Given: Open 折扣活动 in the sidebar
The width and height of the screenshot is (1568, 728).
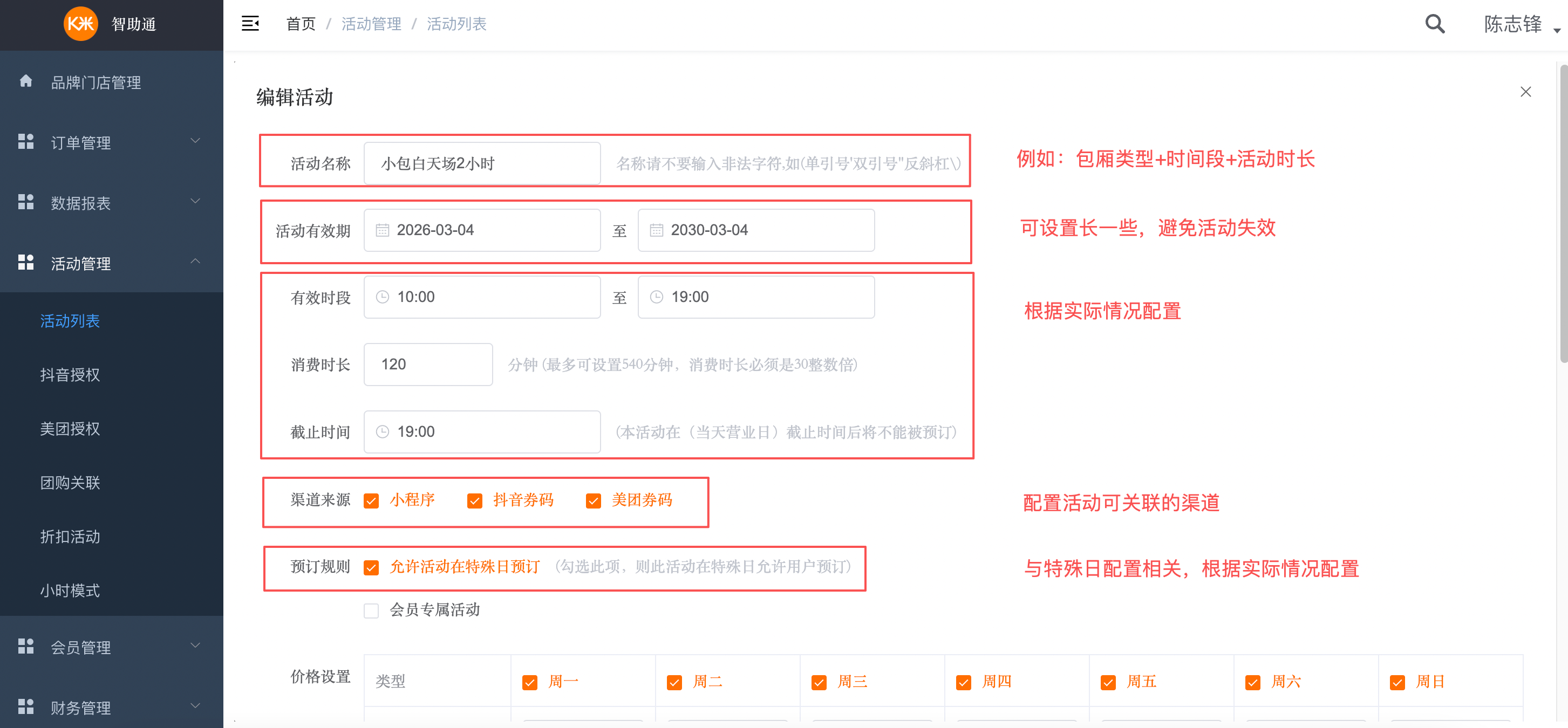Looking at the screenshot, I should click(x=70, y=537).
